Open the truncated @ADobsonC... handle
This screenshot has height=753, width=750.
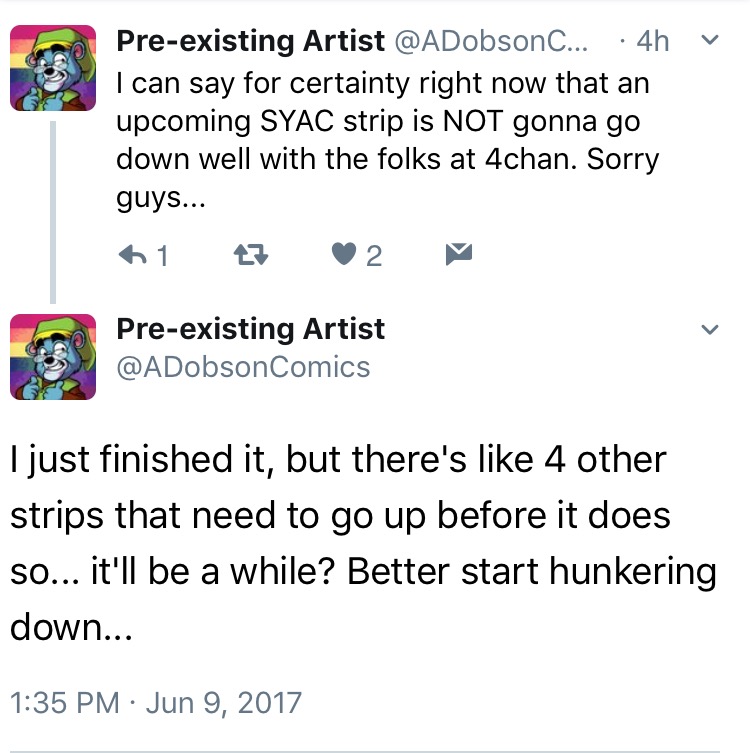click(x=491, y=41)
